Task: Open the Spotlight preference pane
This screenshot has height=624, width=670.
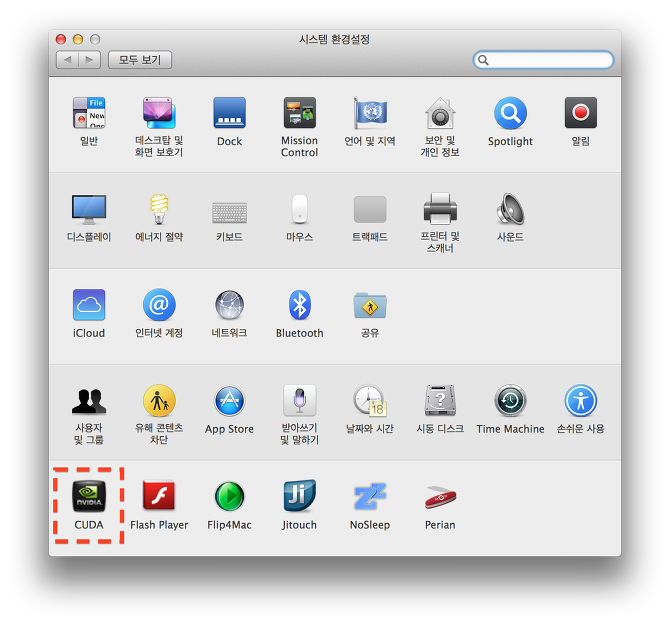Action: pos(510,113)
